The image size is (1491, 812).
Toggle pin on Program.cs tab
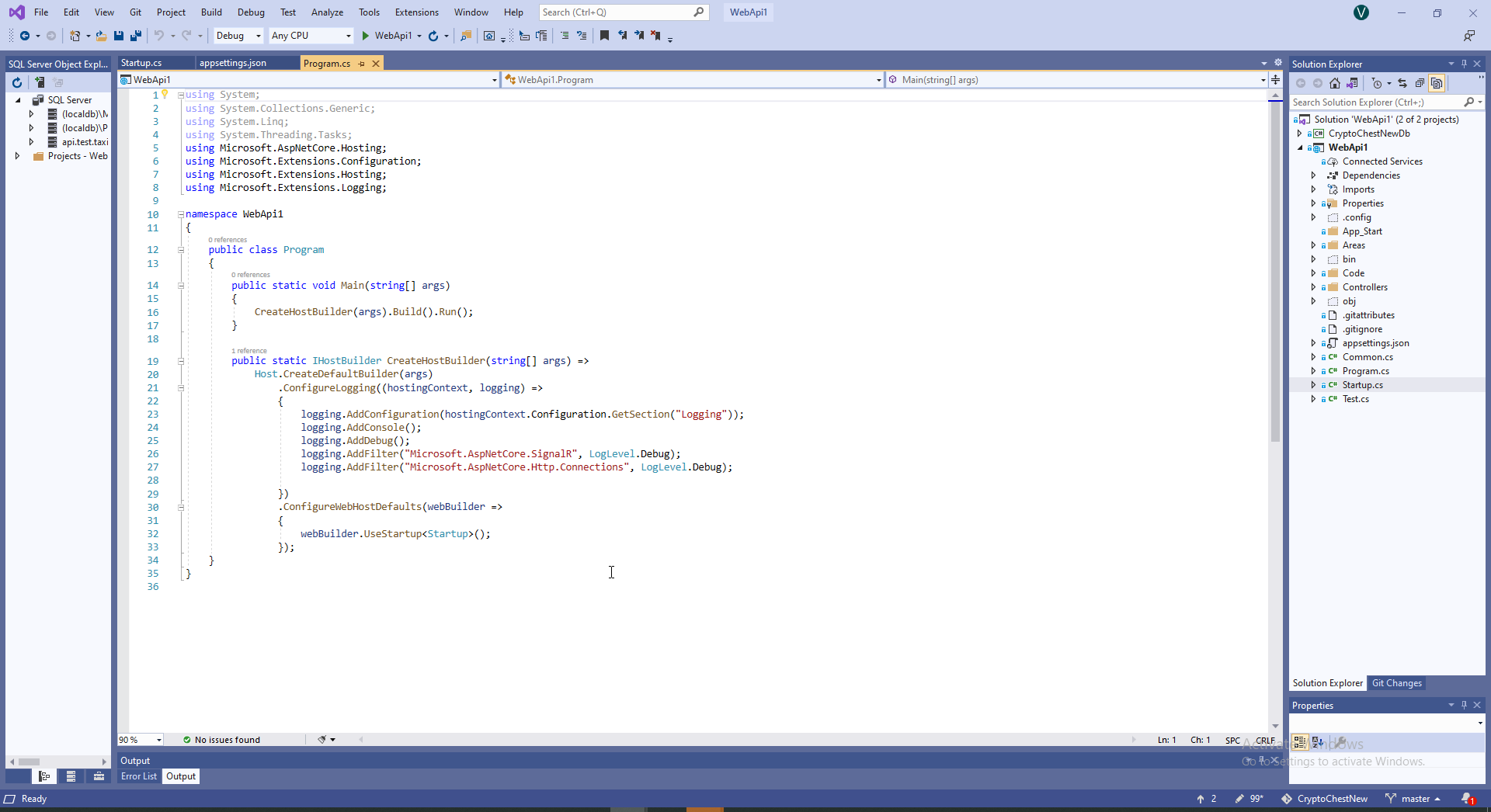coord(361,64)
